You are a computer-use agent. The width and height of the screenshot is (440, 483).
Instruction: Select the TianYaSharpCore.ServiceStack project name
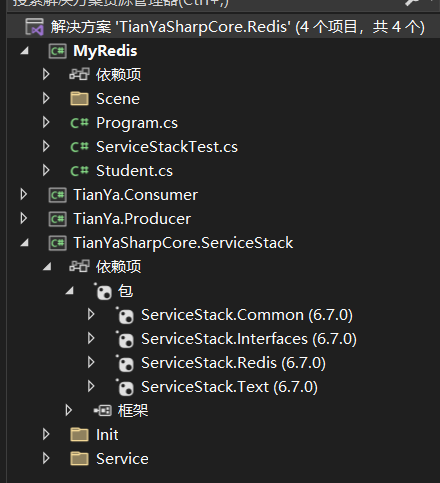click(183, 243)
